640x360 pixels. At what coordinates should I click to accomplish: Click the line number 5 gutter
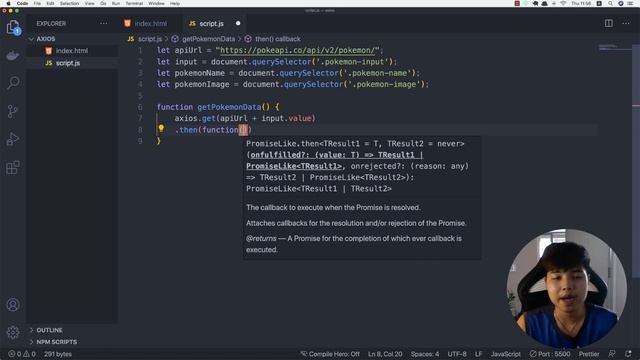140,96
